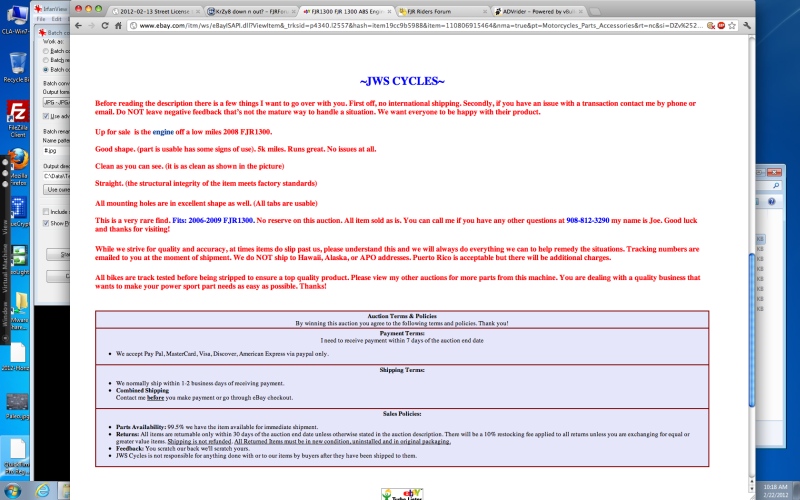Click the blue 'engine' link in description
The width and height of the screenshot is (800, 500).
(163, 132)
